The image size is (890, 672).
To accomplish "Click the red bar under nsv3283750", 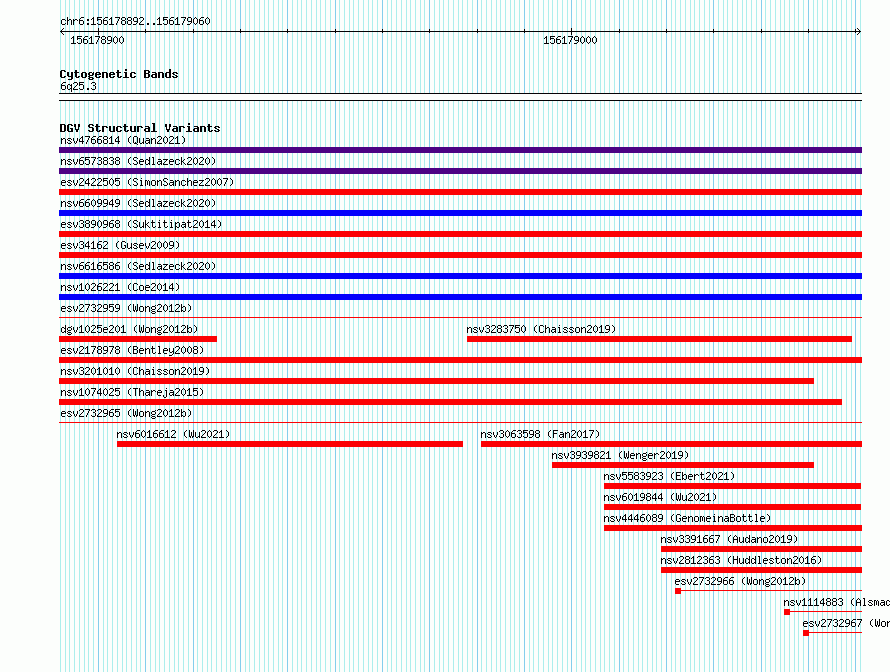I will (660, 339).
